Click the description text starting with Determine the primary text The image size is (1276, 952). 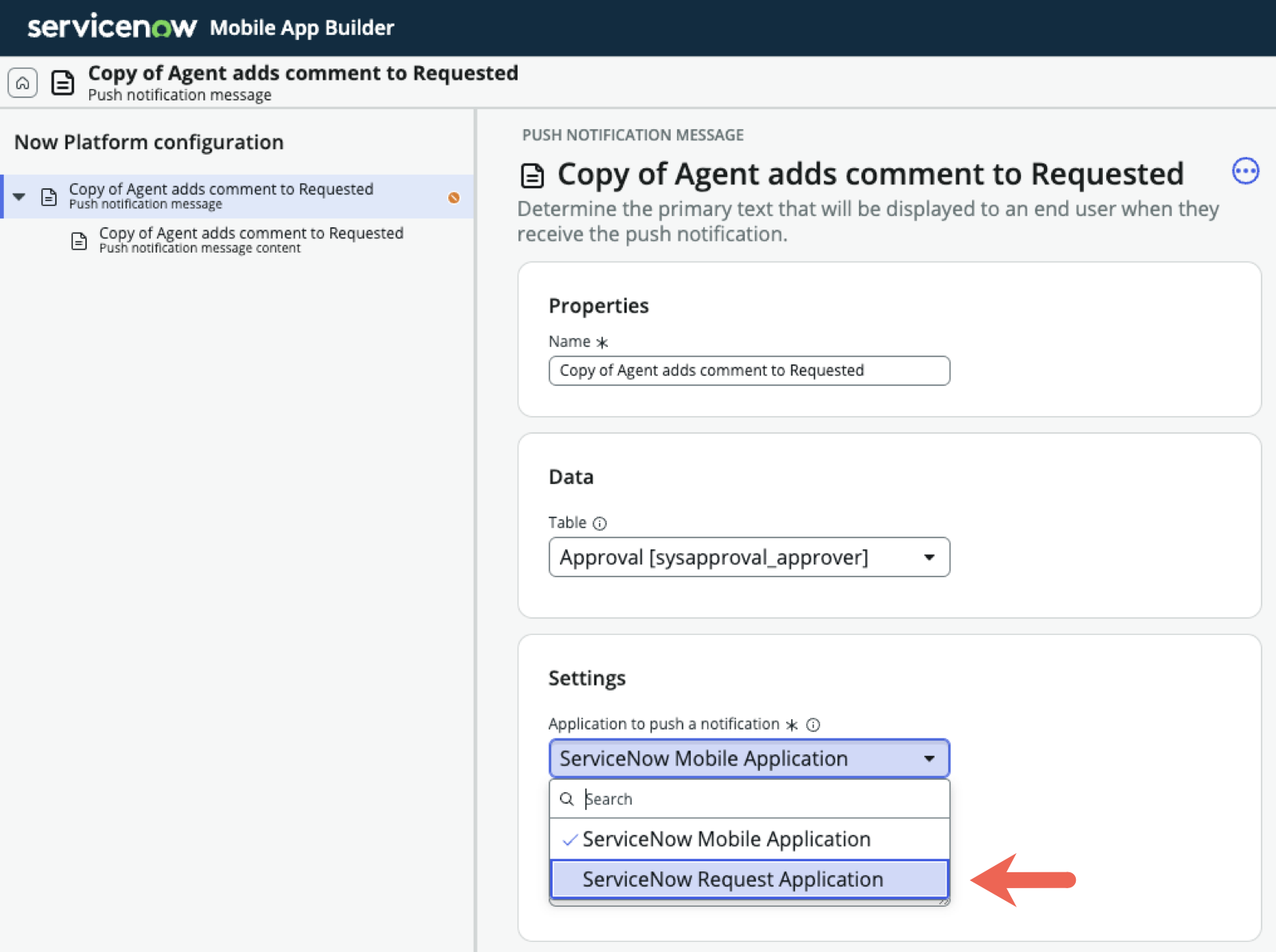(x=868, y=222)
